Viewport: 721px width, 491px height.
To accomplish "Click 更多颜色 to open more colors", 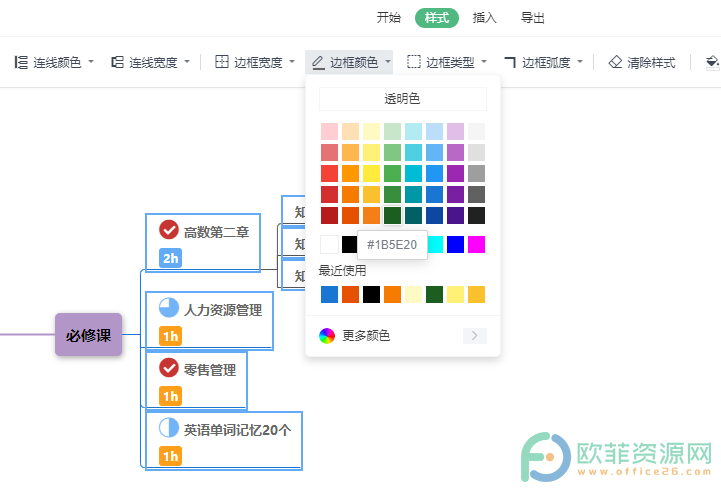I will click(x=366, y=336).
